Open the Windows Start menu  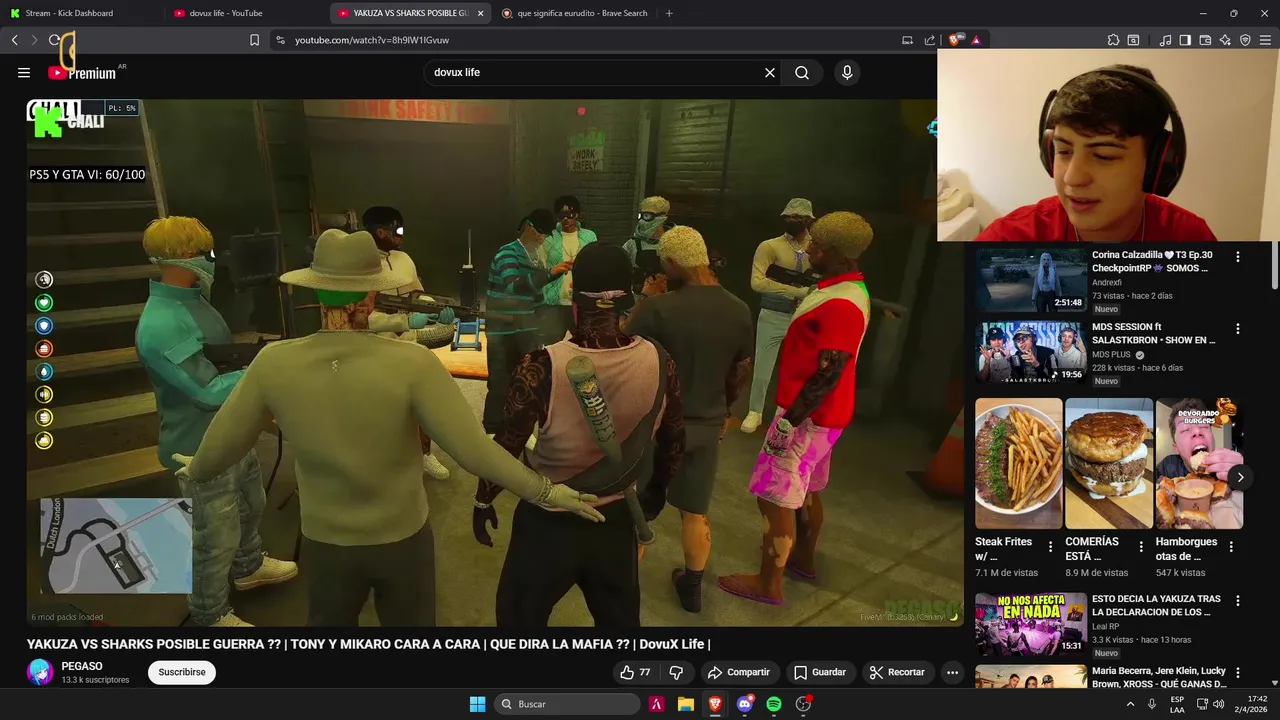tap(477, 704)
